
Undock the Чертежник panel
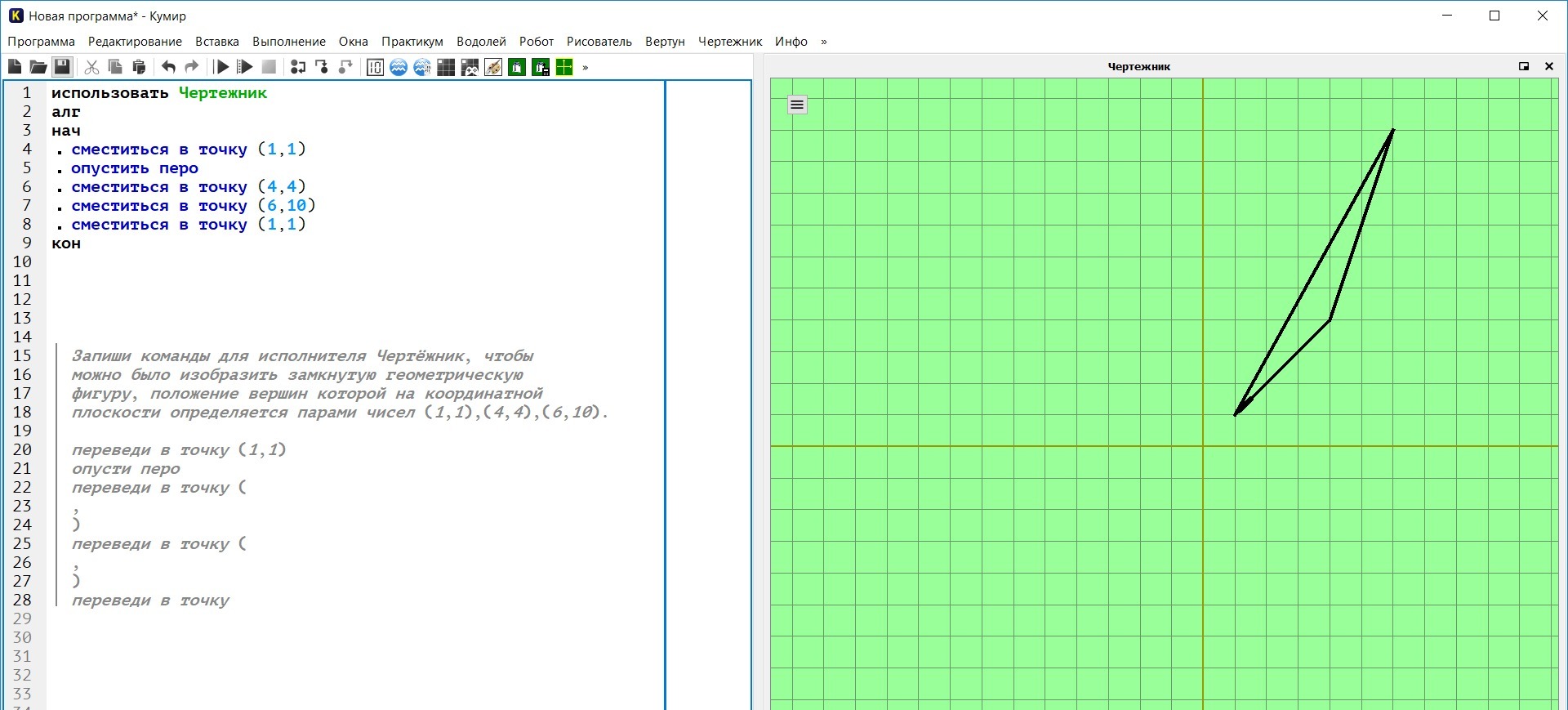pos(1524,66)
